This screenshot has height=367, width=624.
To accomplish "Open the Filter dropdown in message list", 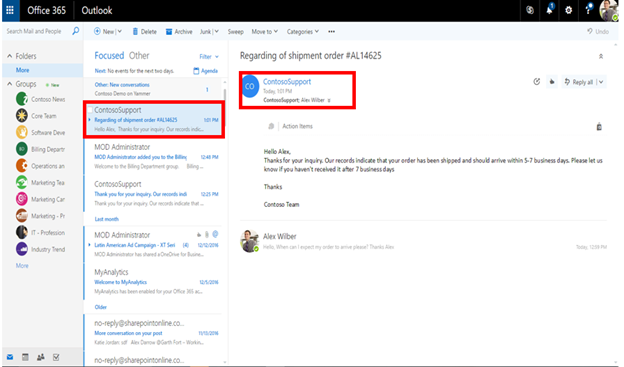I will point(209,57).
